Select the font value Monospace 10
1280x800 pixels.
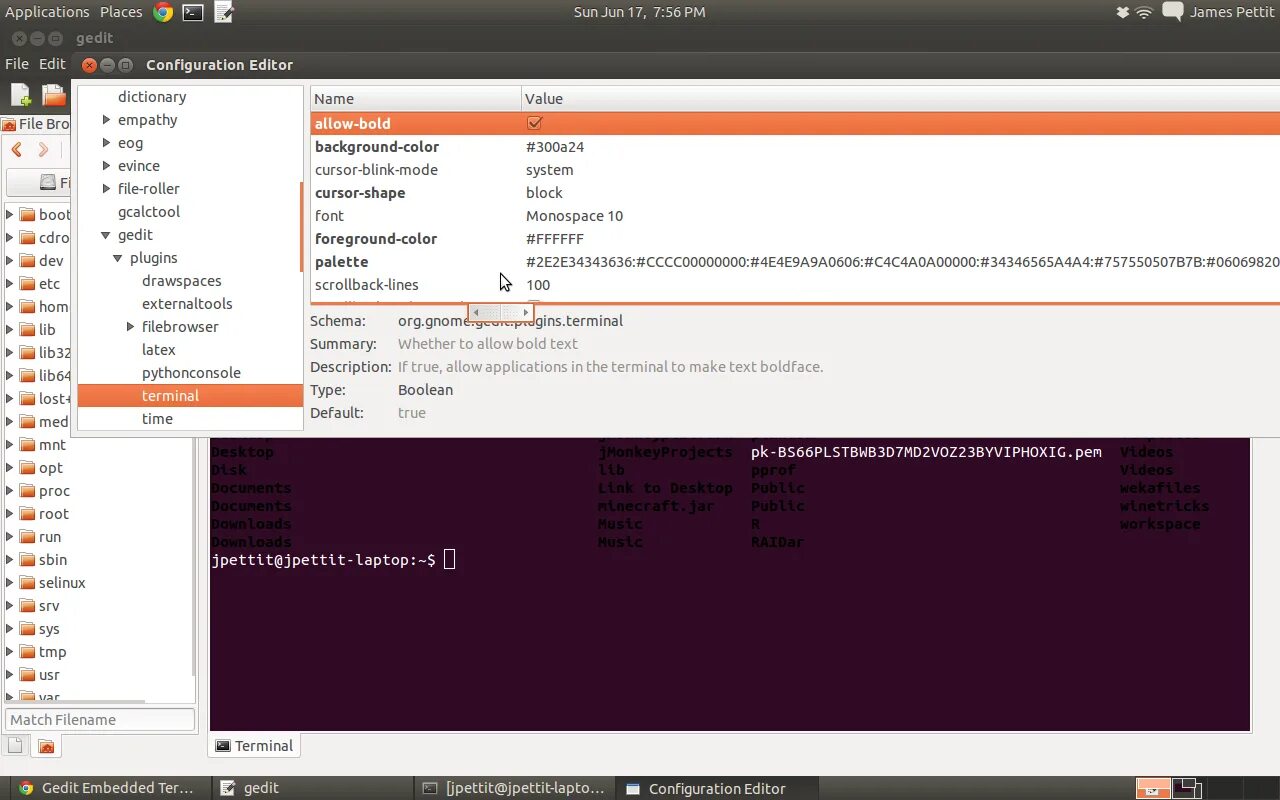(574, 216)
